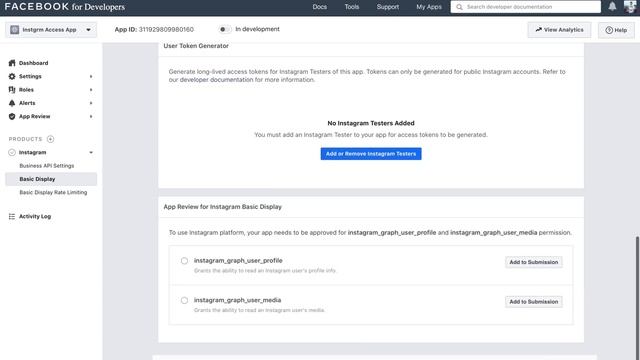Click the Roles icon in sidebar

(x=12, y=90)
